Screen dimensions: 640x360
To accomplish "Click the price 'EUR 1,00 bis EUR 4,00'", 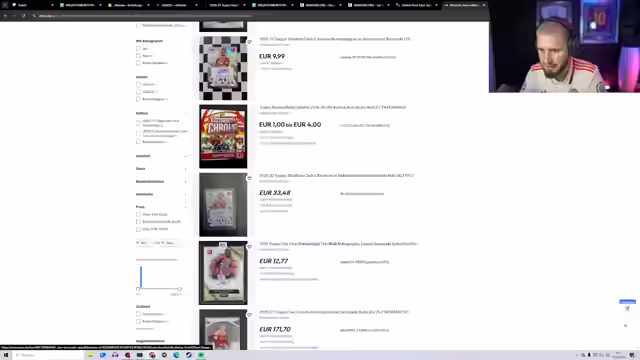I will tap(290, 124).
